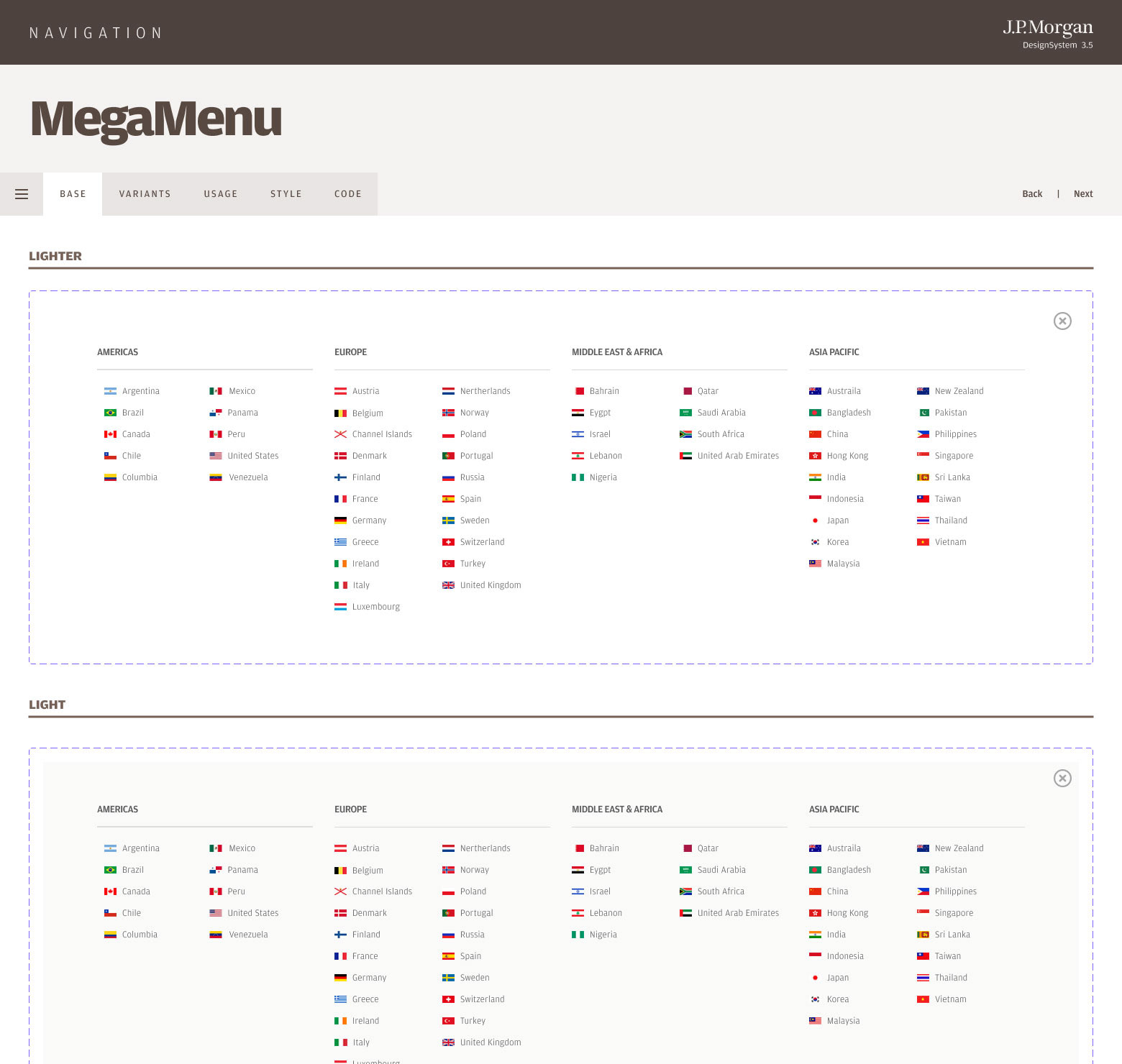Screen dimensions: 1122x1064
Task: Click the Japan flag in the Lighter panel
Action: point(815,520)
